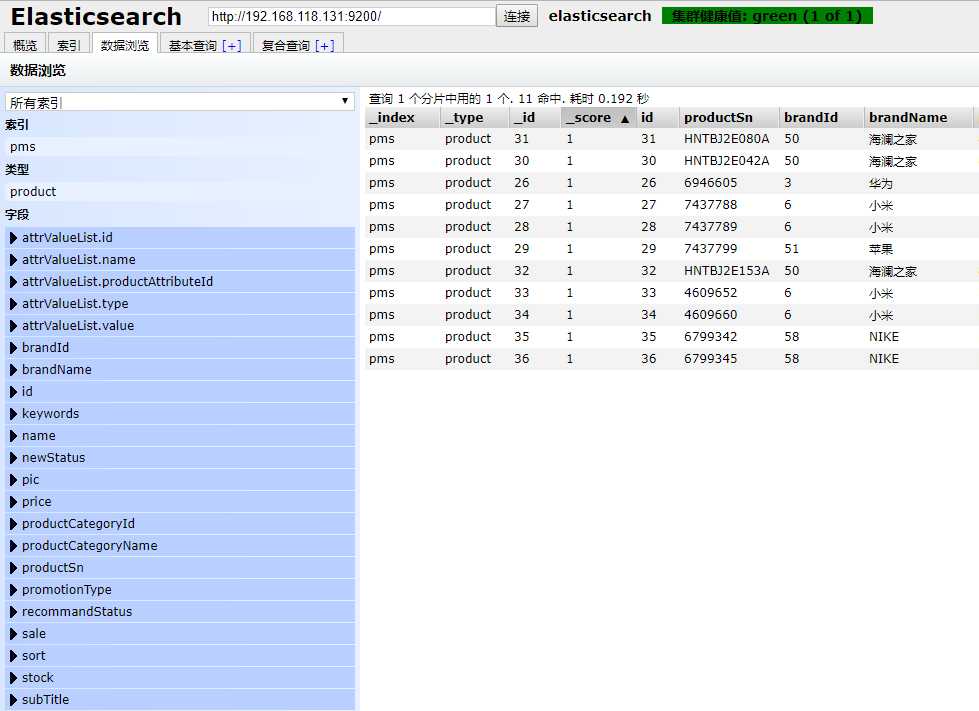The width and height of the screenshot is (979, 711).
Task: Click the brandId 51 cell
Action: 792,248
